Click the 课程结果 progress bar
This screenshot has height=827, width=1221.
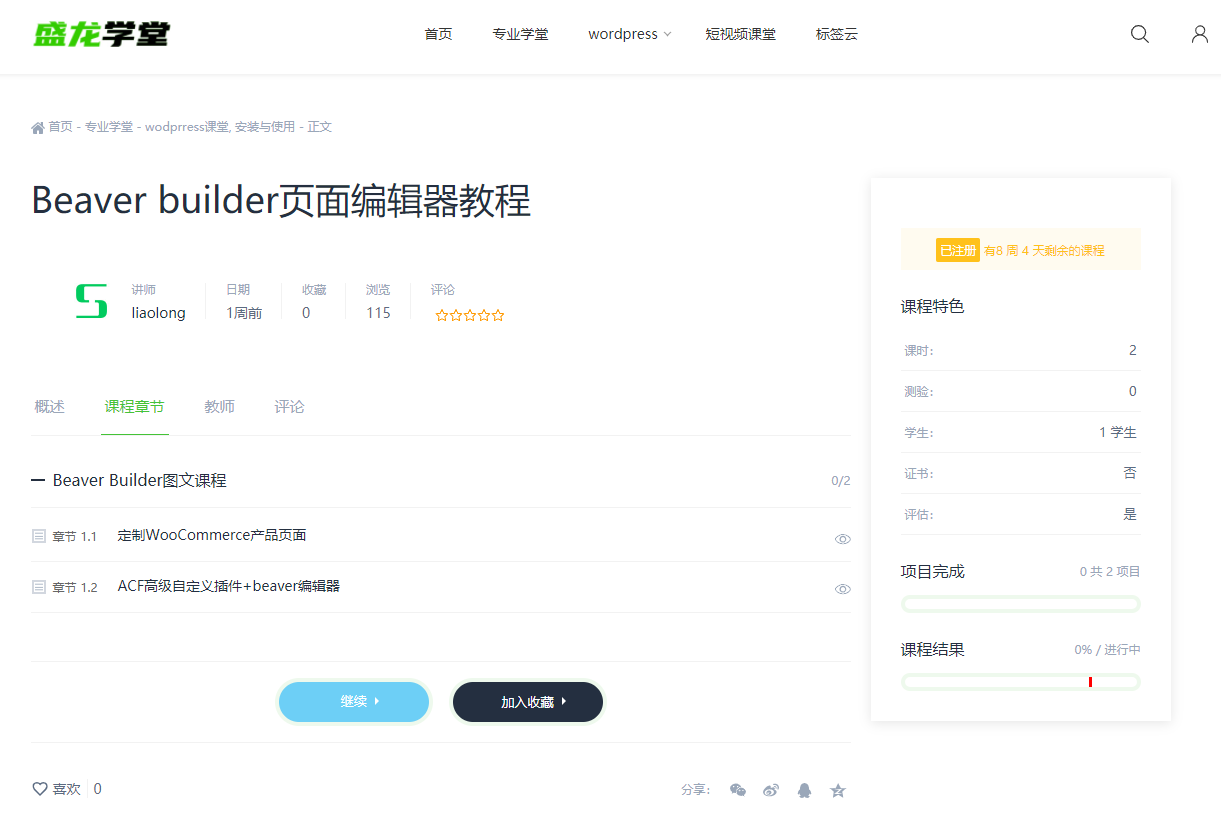tap(1021, 682)
